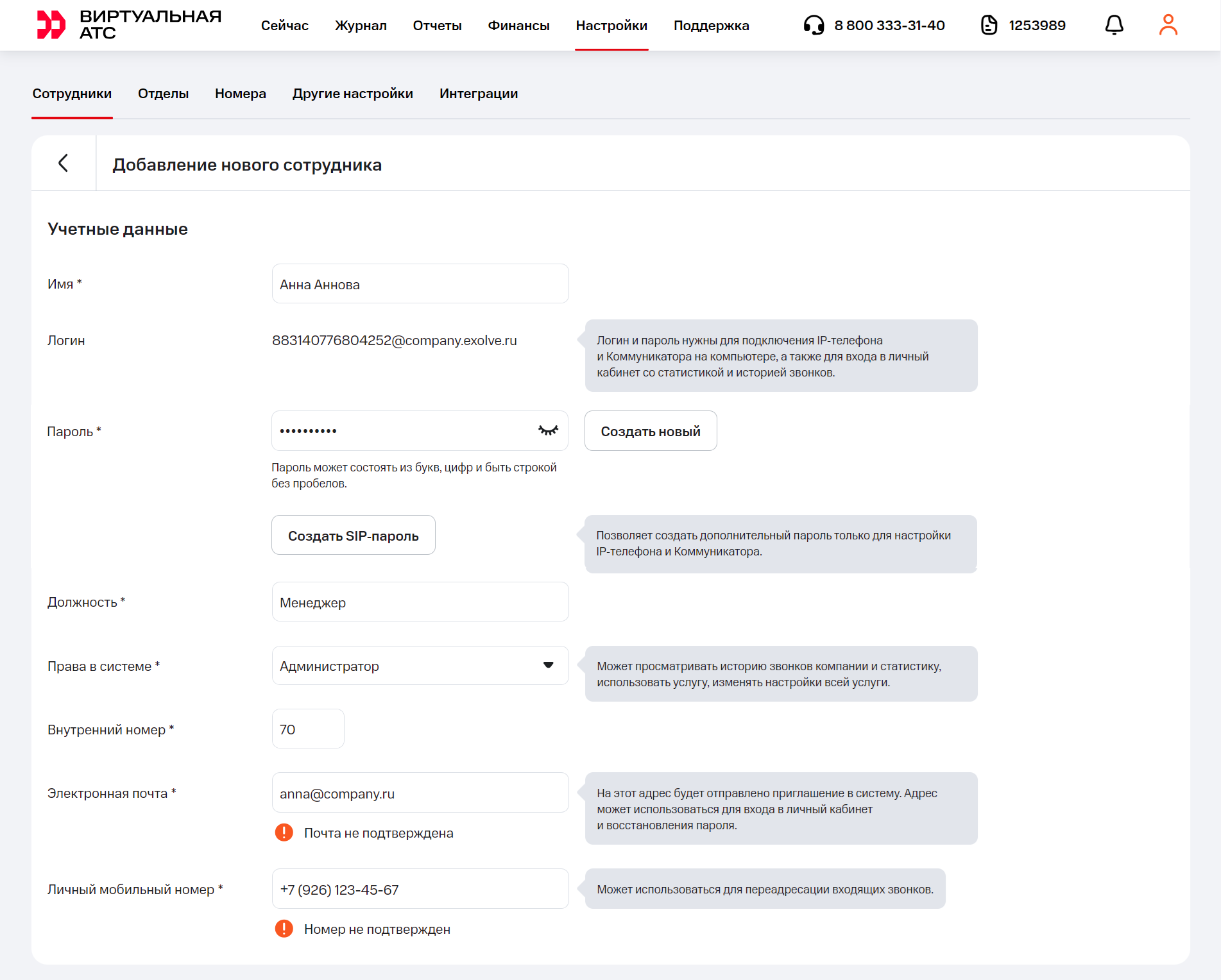This screenshot has width=1221, height=980.
Task: Open the Финансы menu item
Action: coord(518,26)
